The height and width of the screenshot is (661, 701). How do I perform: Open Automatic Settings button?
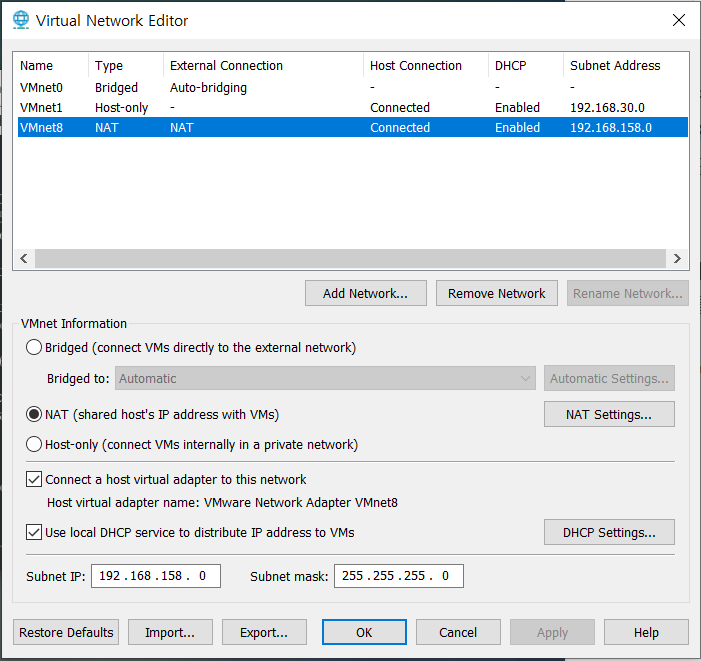coord(609,379)
